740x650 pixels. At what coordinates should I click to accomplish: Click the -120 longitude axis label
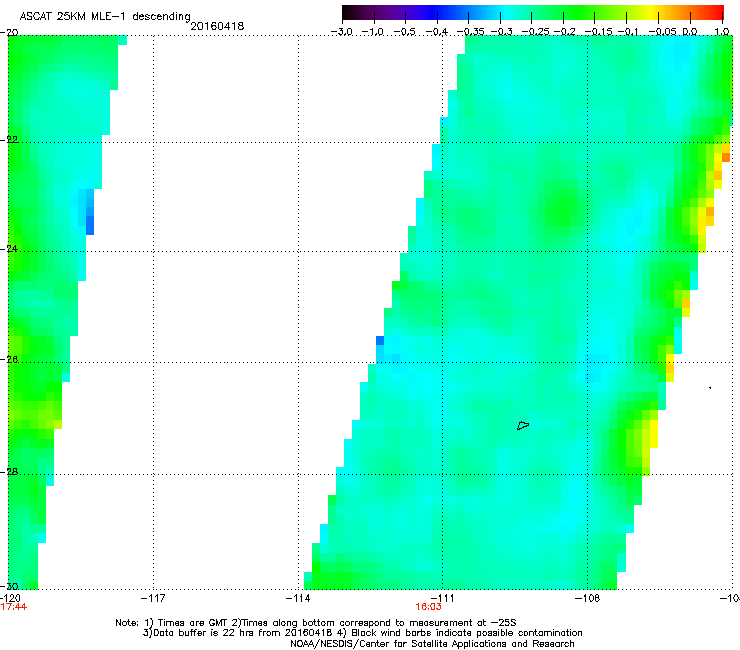click(10, 598)
